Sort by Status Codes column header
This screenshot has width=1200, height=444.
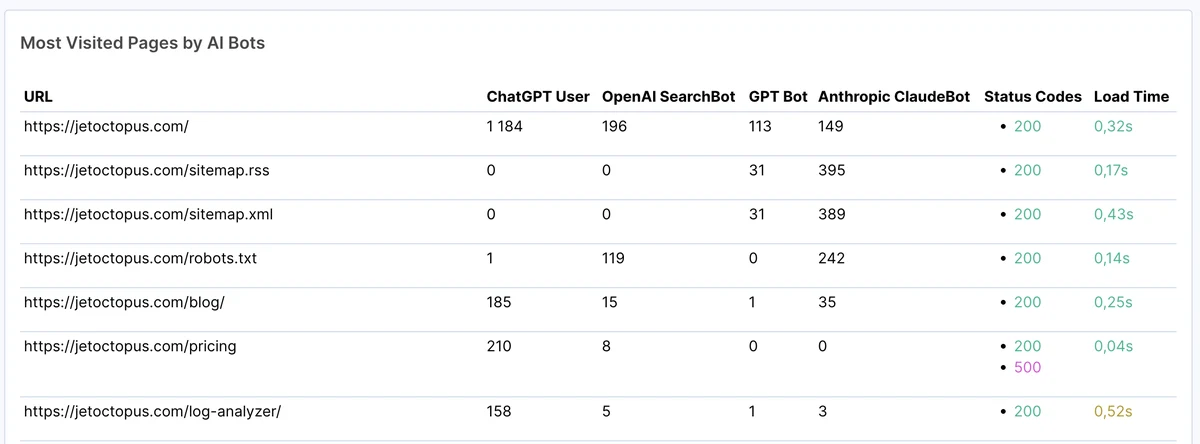1033,97
